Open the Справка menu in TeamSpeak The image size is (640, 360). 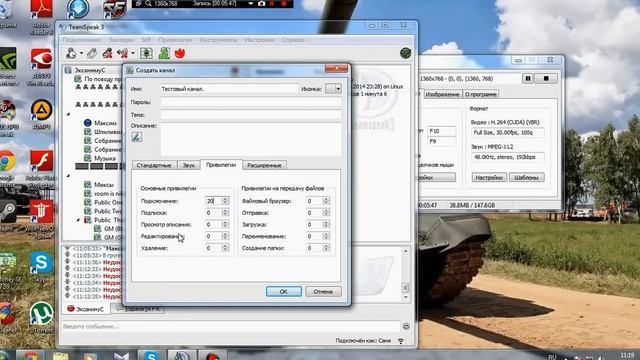click(x=293, y=40)
